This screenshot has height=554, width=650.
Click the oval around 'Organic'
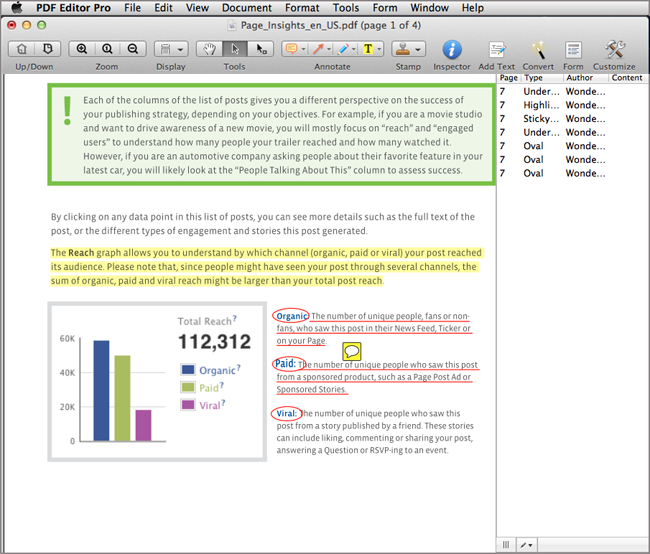pyautogui.click(x=291, y=316)
